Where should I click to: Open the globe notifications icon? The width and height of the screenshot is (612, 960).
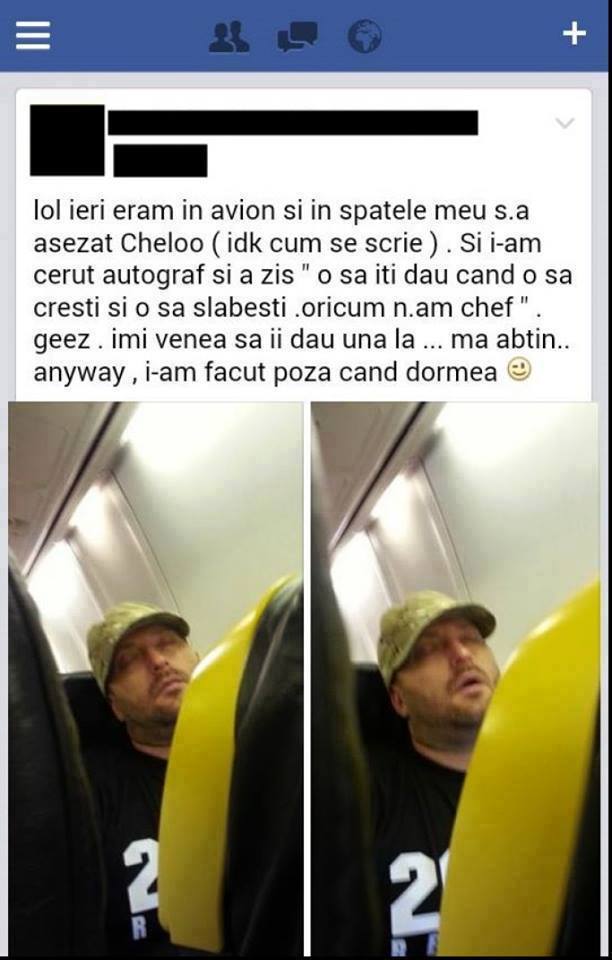tap(365, 36)
